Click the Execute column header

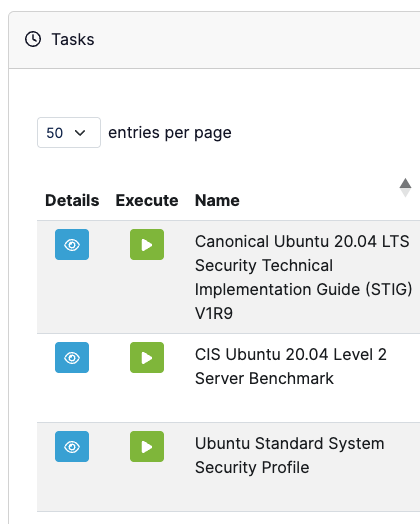pyautogui.click(x=147, y=200)
